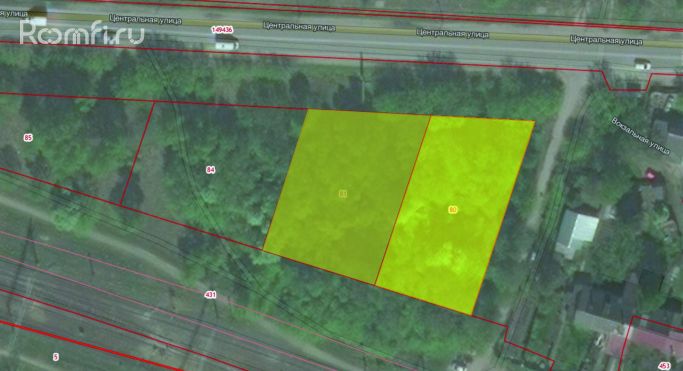683x371 pixels.
Task: Select the bright yellow highlighted parcel 80
Action: tap(455, 213)
